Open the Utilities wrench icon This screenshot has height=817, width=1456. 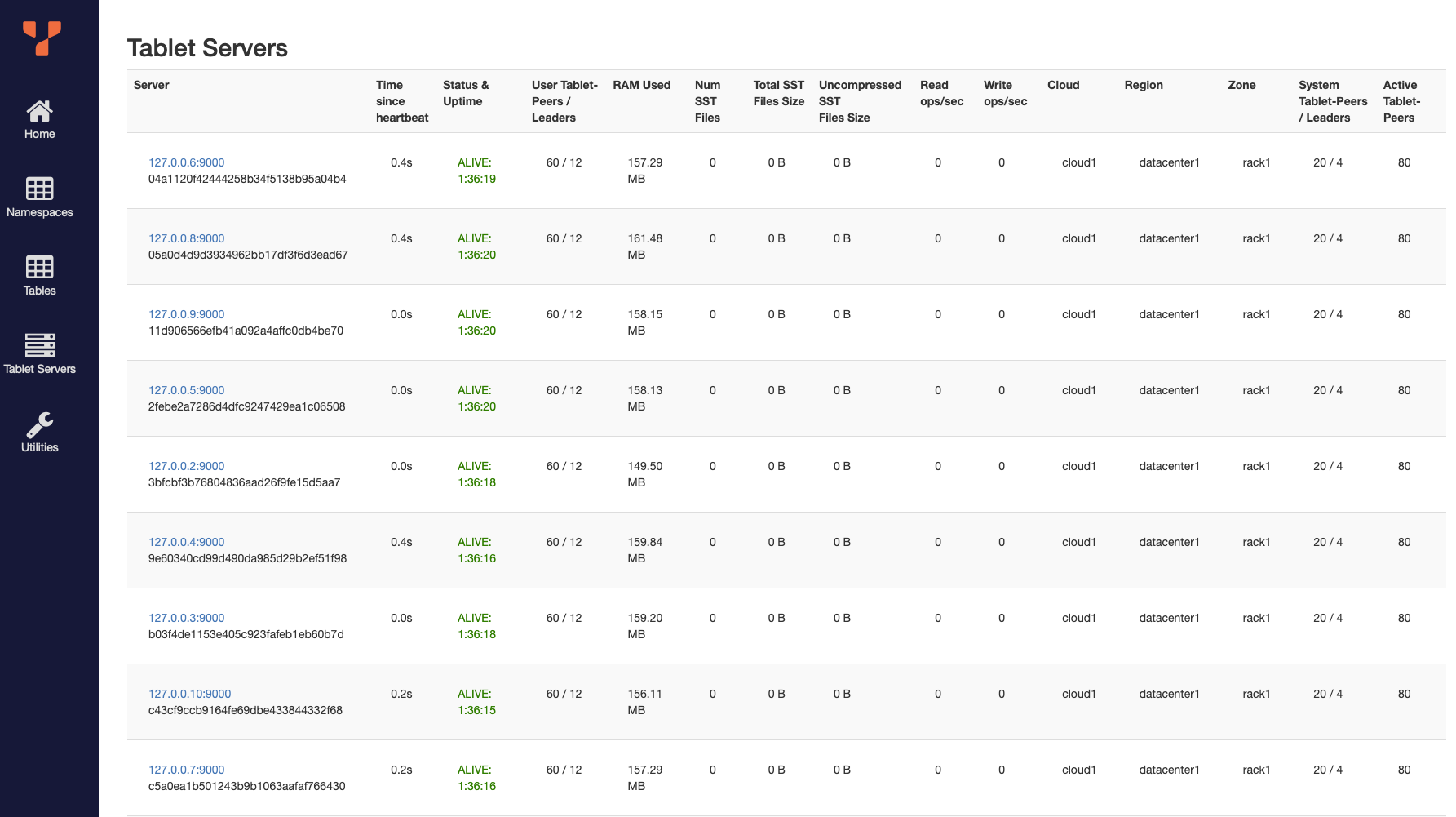click(x=39, y=424)
